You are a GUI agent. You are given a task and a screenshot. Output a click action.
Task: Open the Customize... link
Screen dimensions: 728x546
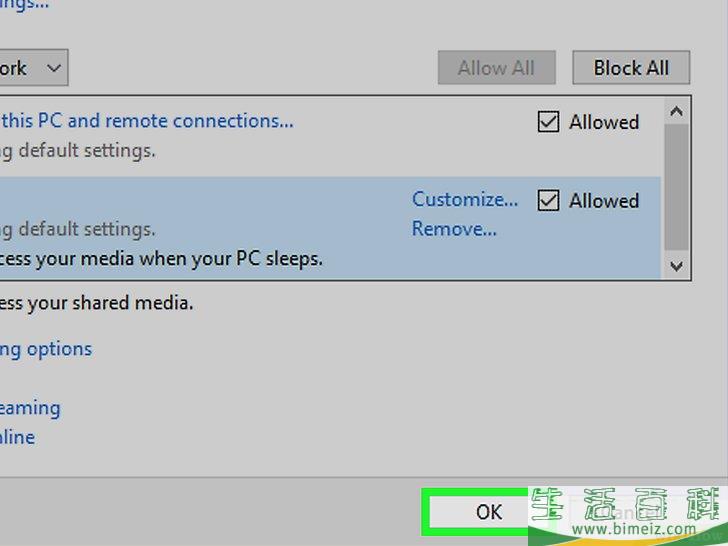pos(465,199)
